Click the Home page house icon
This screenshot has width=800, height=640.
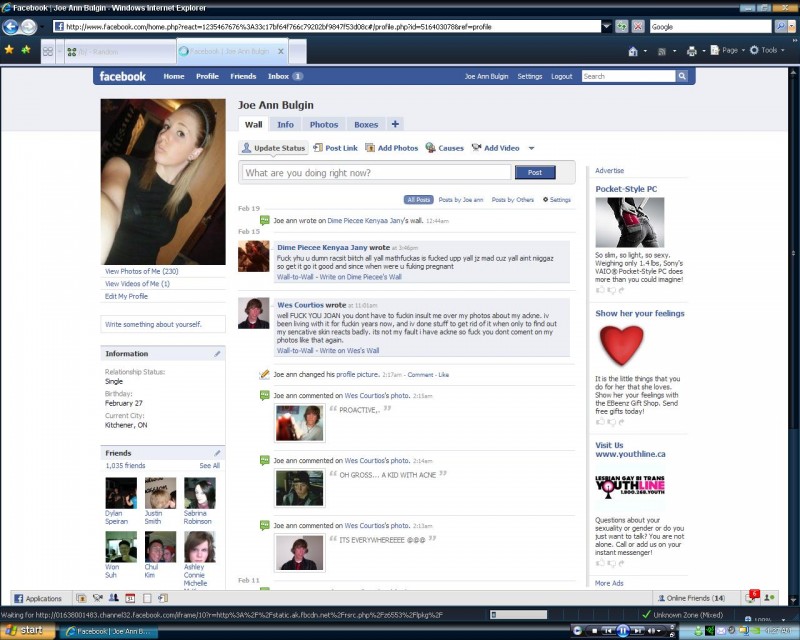coord(633,51)
